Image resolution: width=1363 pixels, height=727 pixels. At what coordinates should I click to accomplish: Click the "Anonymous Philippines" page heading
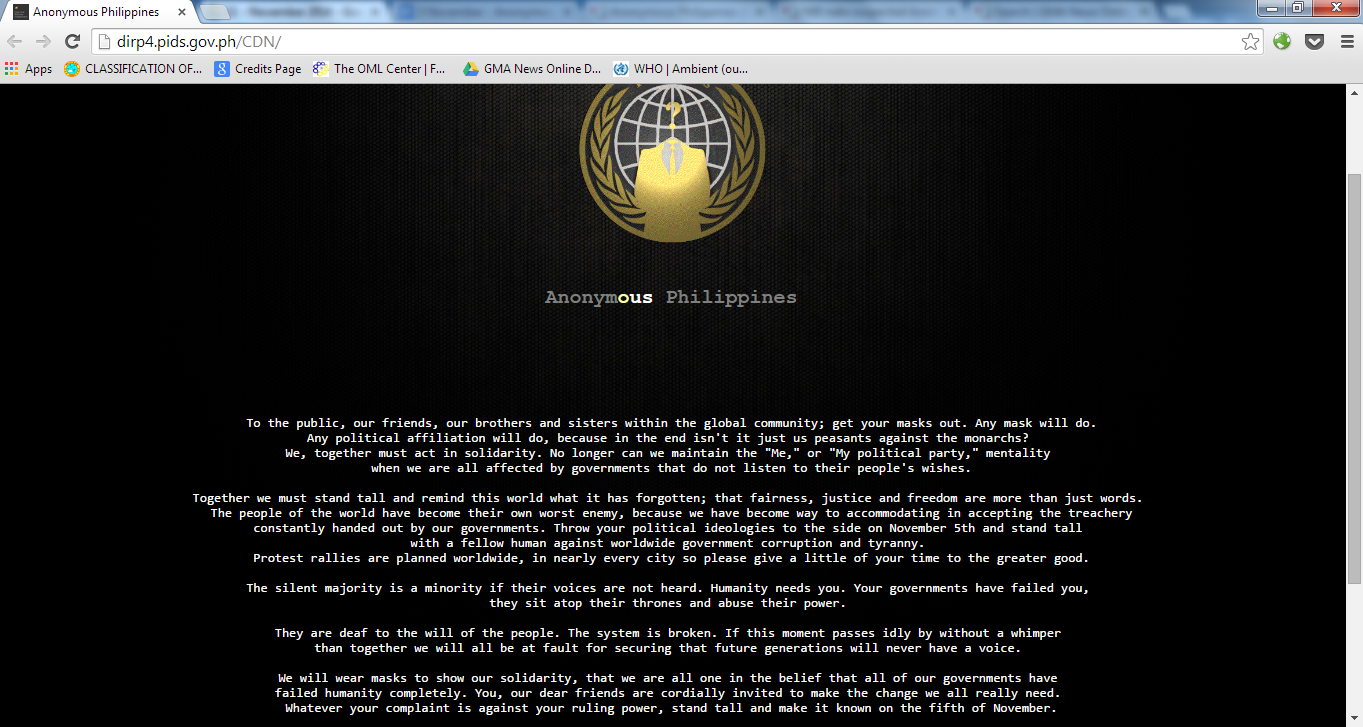[671, 297]
